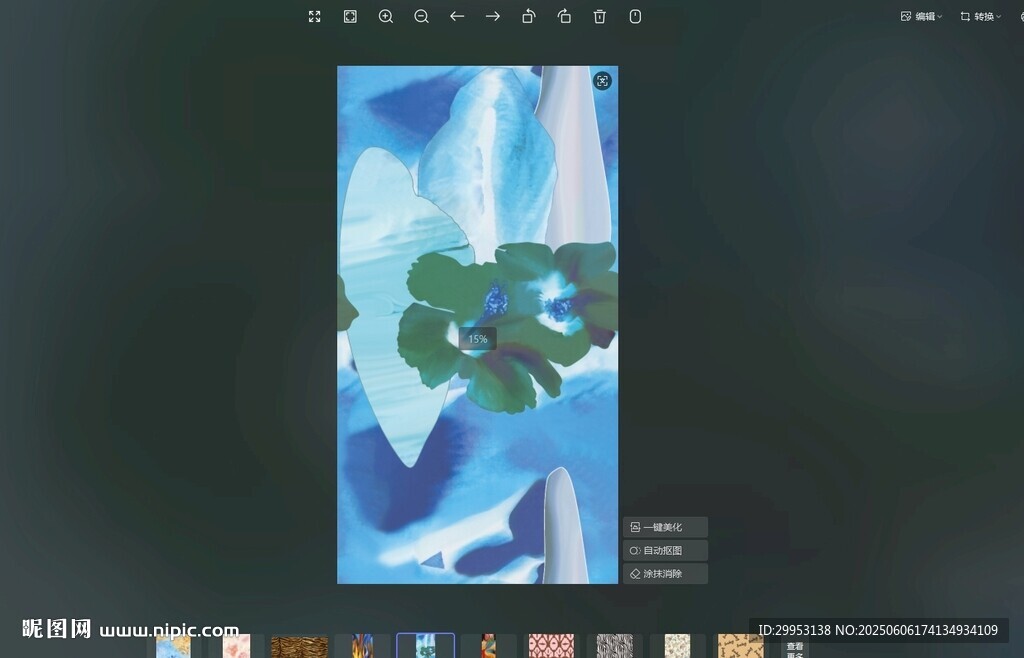Zoom out of the image
This screenshot has width=1024, height=658.
pos(422,16)
